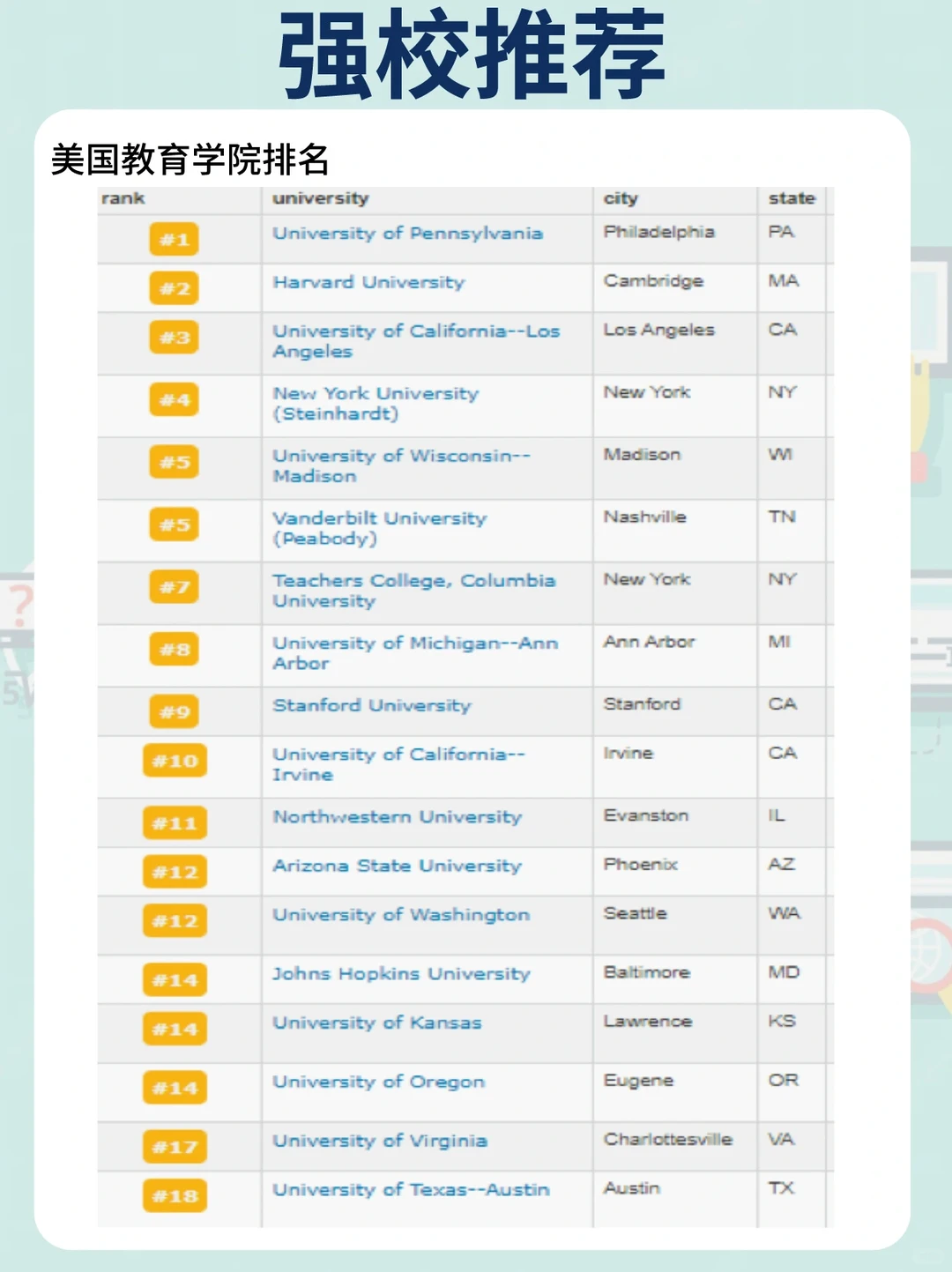This screenshot has height=1272, width=952.
Task: Click the #7 rank badge
Action: (x=175, y=587)
